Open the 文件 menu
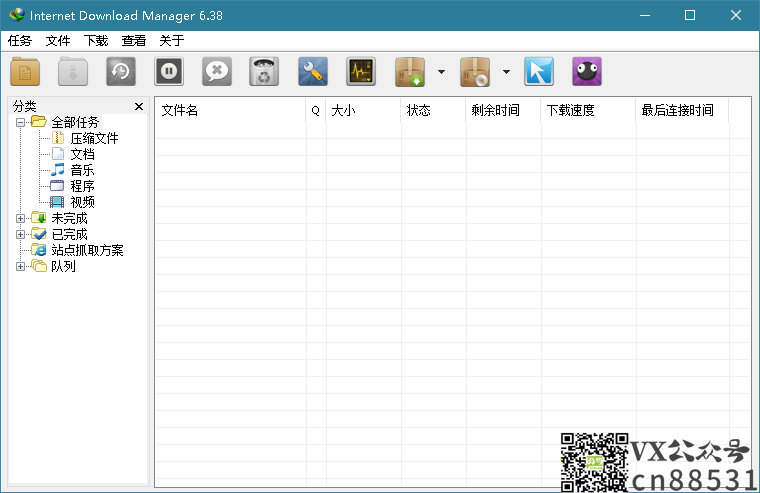This screenshot has height=493, width=760. click(58, 41)
